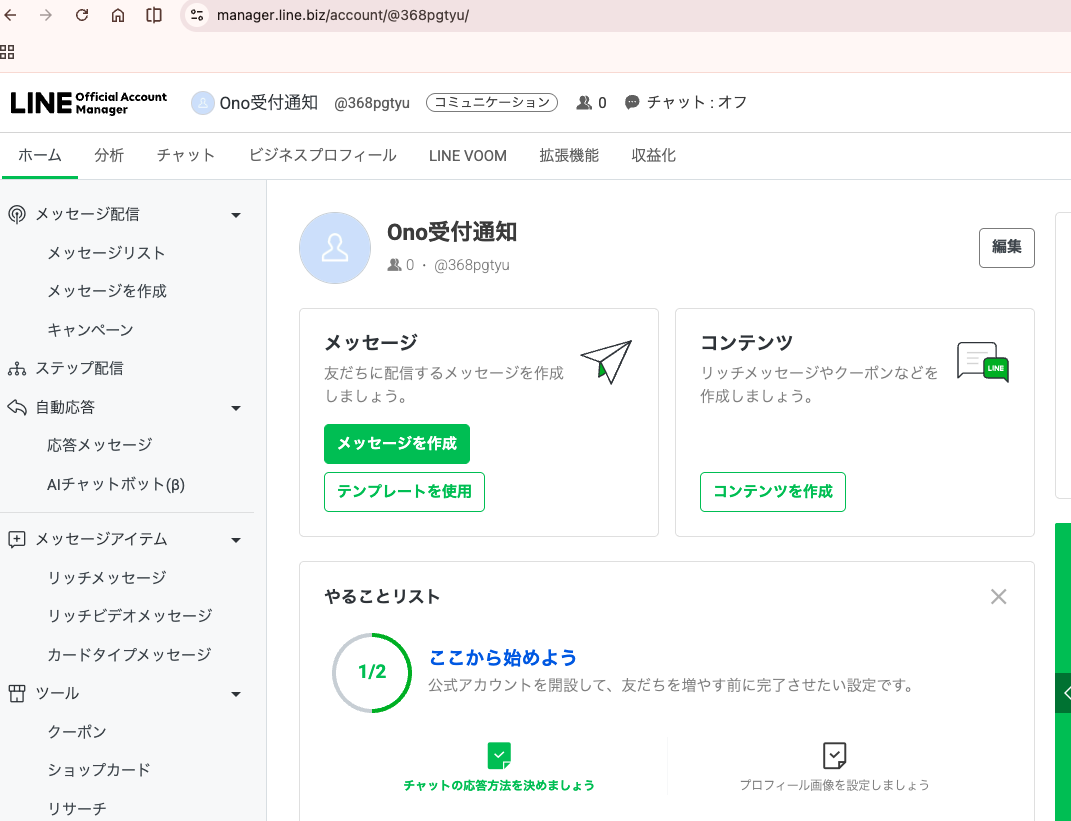Click the LINE Official Account Manager logo
Image resolution: width=1071 pixels, height=821 pixels.
point(89,102)
